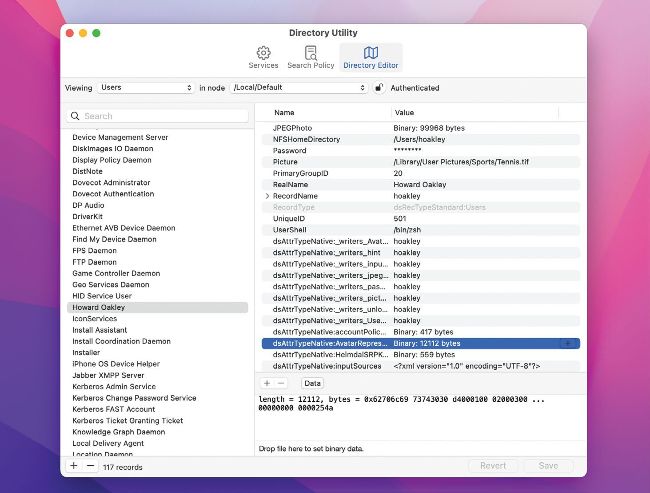650x493 pixels.
Task: Click plus at end of selected AvatarRepresentation row
Action: pyautogui.click(x=568, y=343)
